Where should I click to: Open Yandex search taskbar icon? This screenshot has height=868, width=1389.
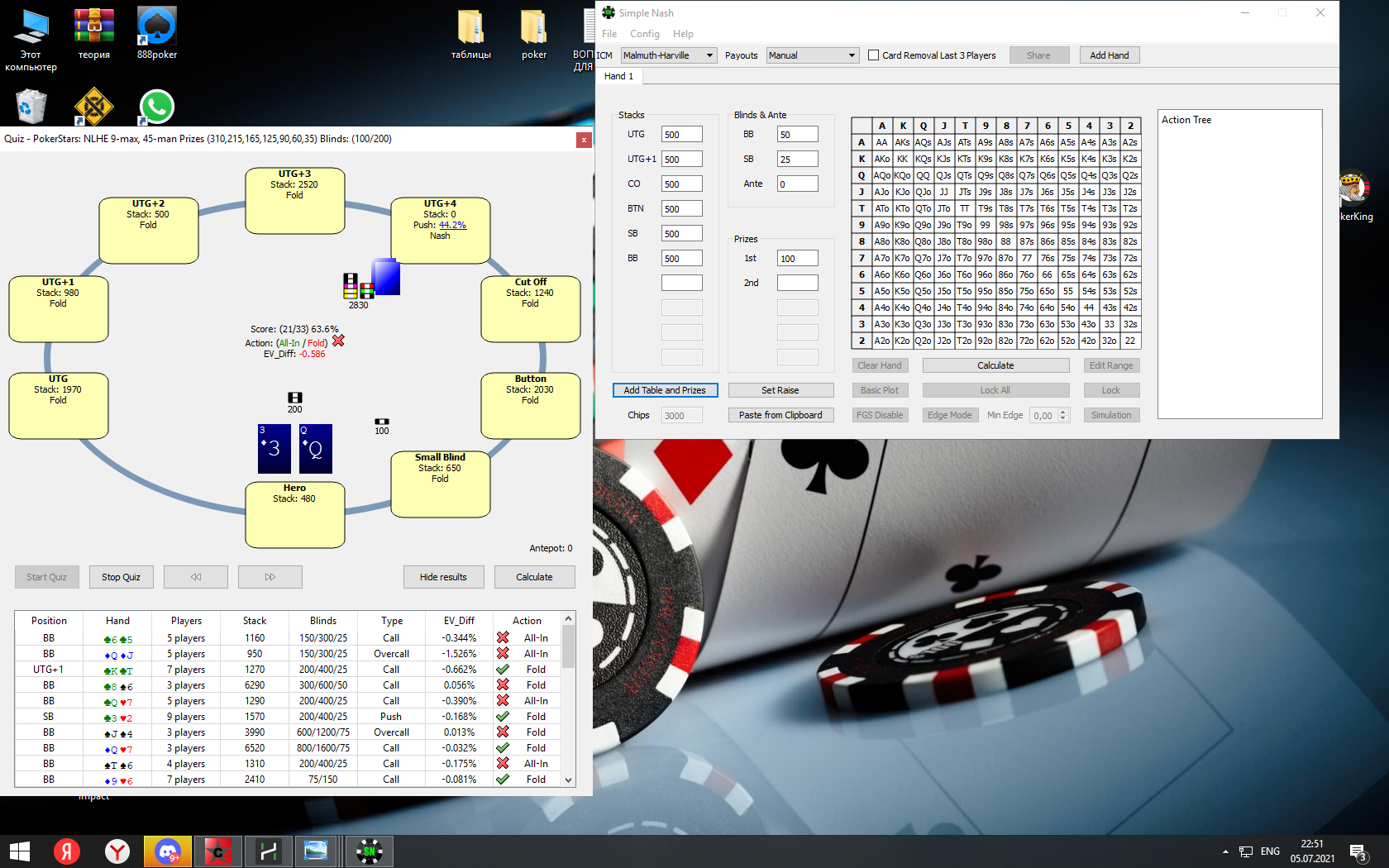point(67,851)
